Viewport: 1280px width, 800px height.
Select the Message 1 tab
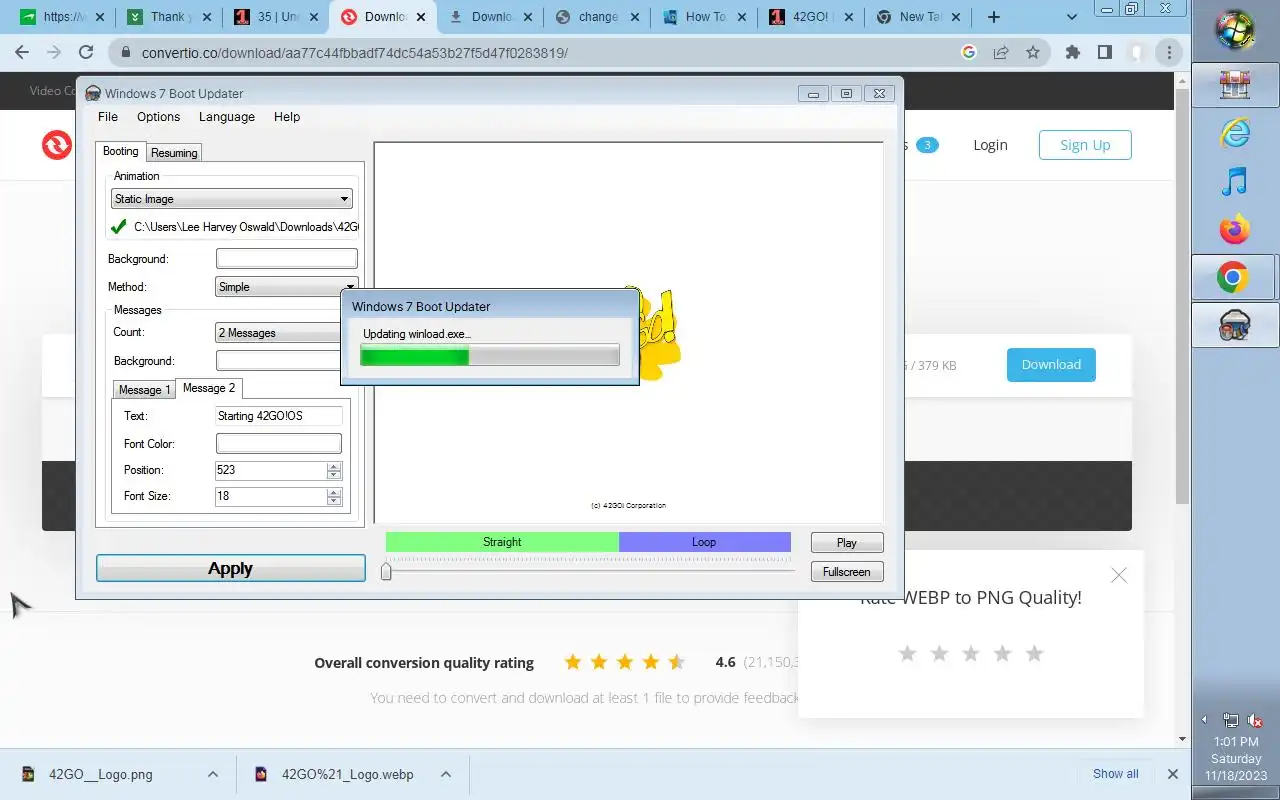(144, 390)
